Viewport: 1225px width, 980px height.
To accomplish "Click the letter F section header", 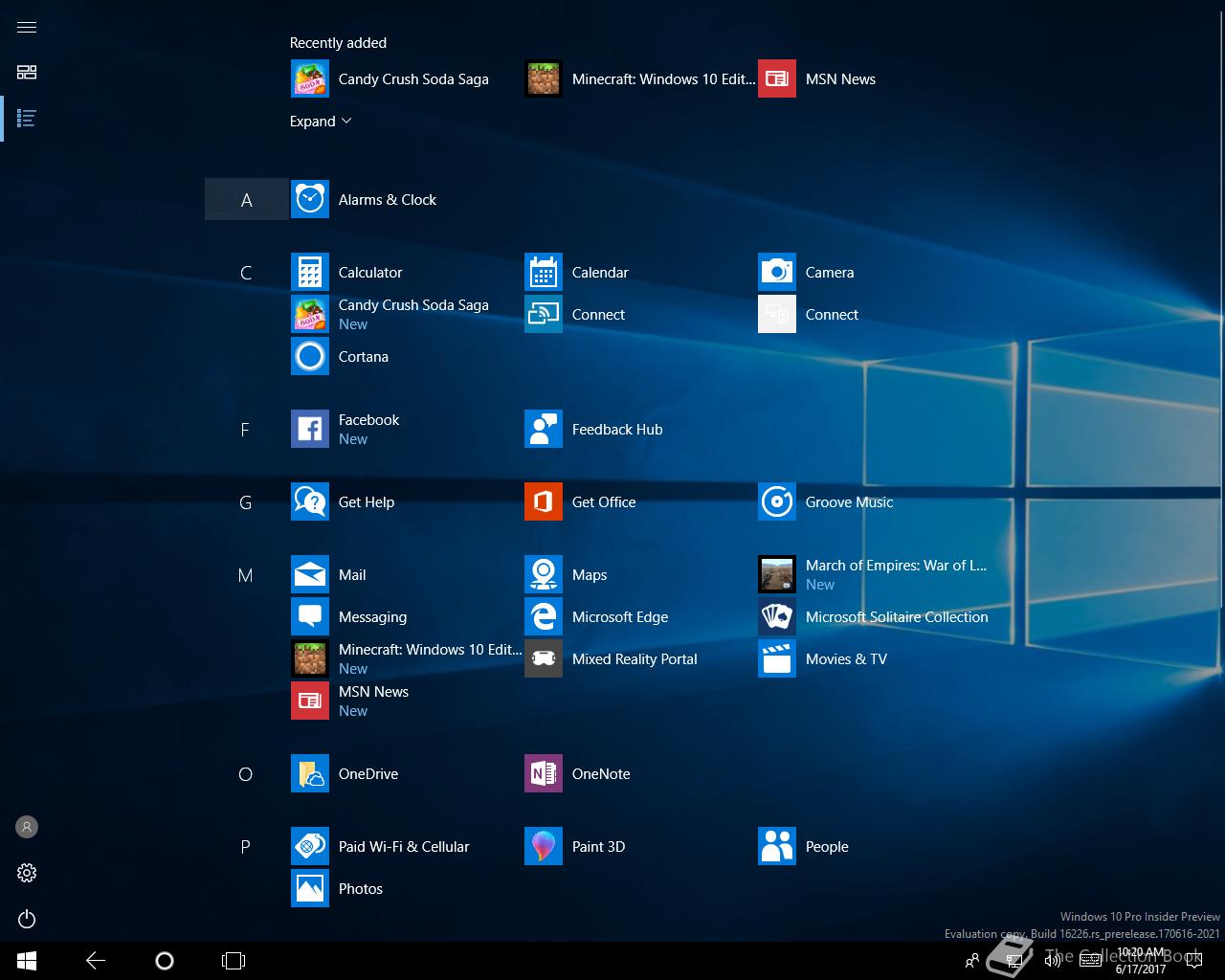I will tap(246, 429).
